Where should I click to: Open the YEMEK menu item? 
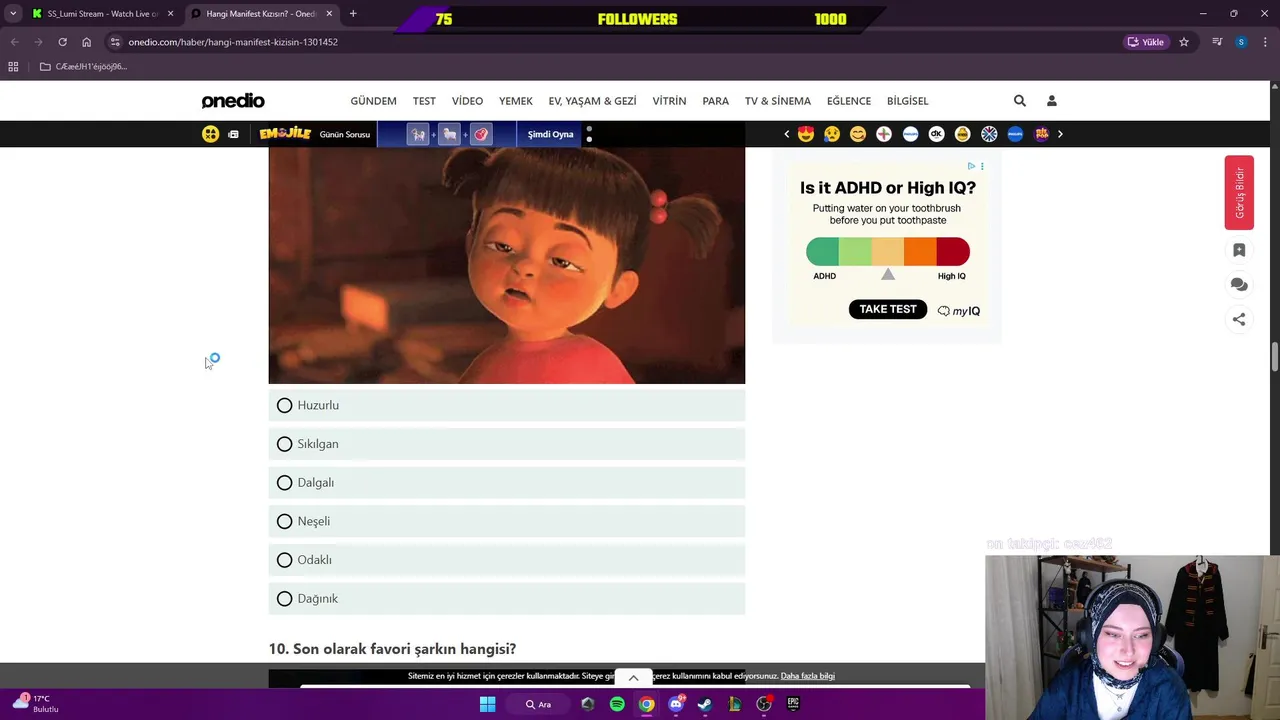(x=516, y=101)
